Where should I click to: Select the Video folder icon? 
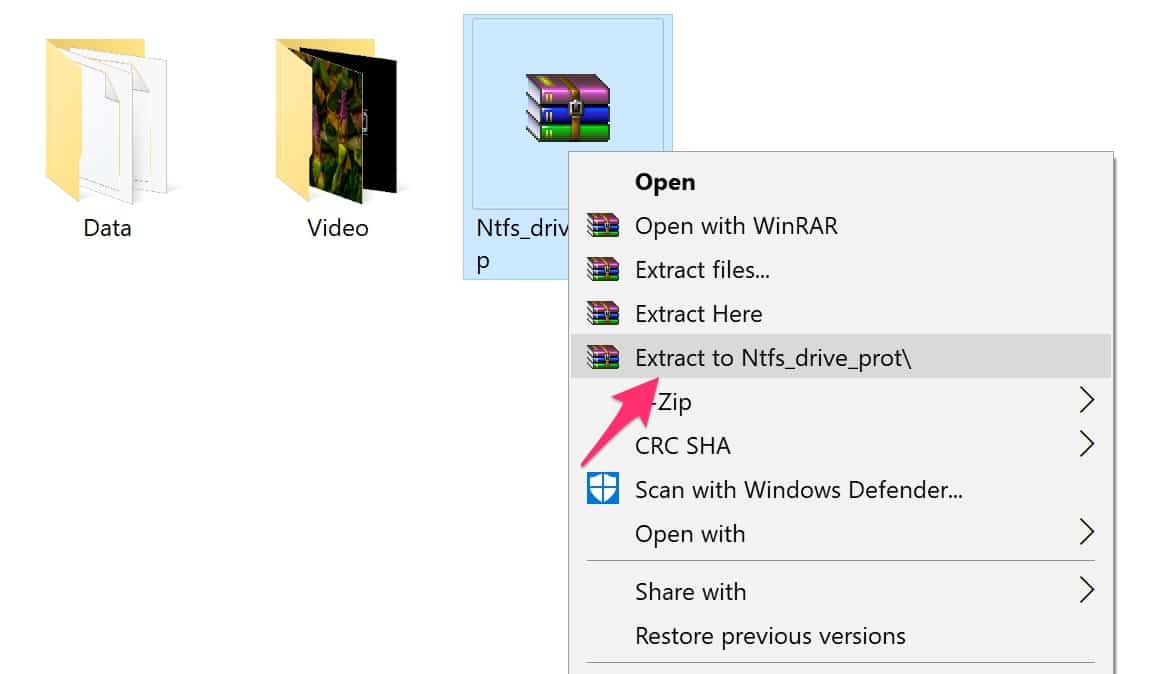click(x=335, y=118)
